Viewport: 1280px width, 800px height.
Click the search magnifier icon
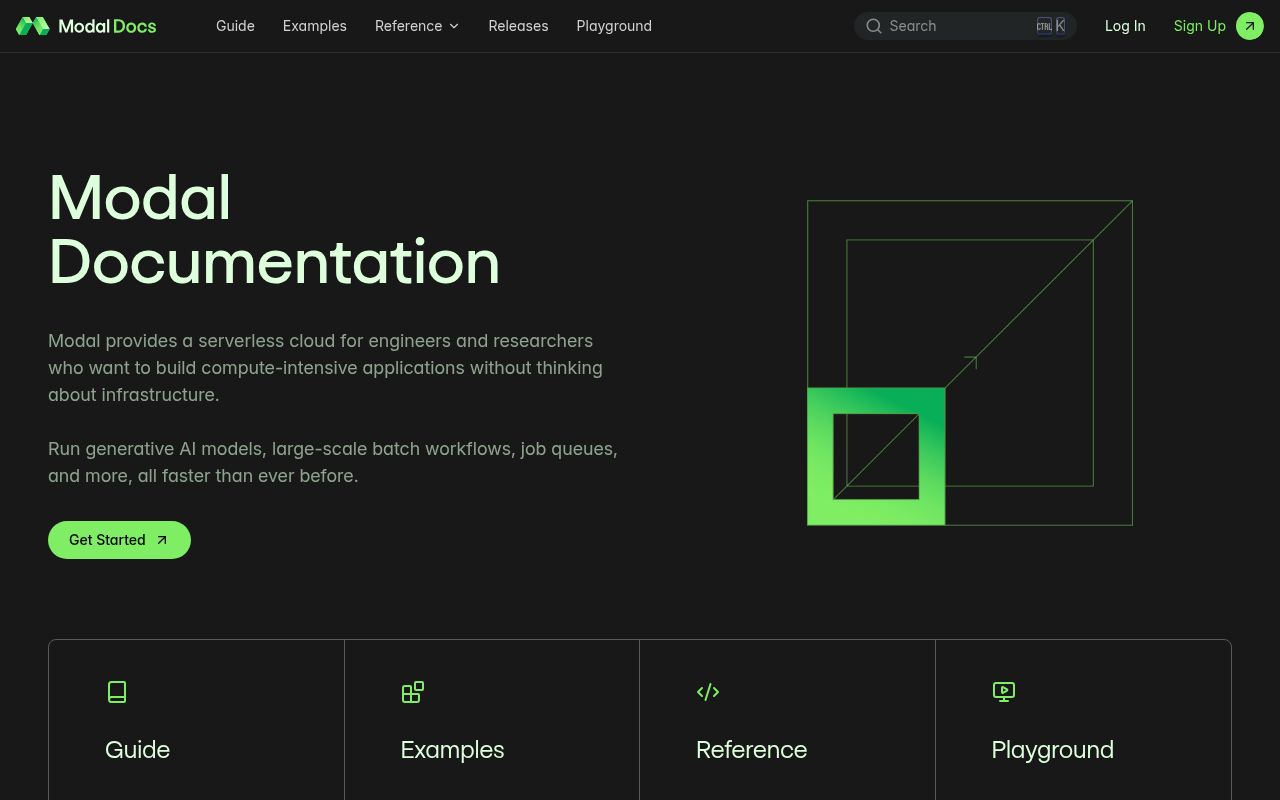click(874, 26)
